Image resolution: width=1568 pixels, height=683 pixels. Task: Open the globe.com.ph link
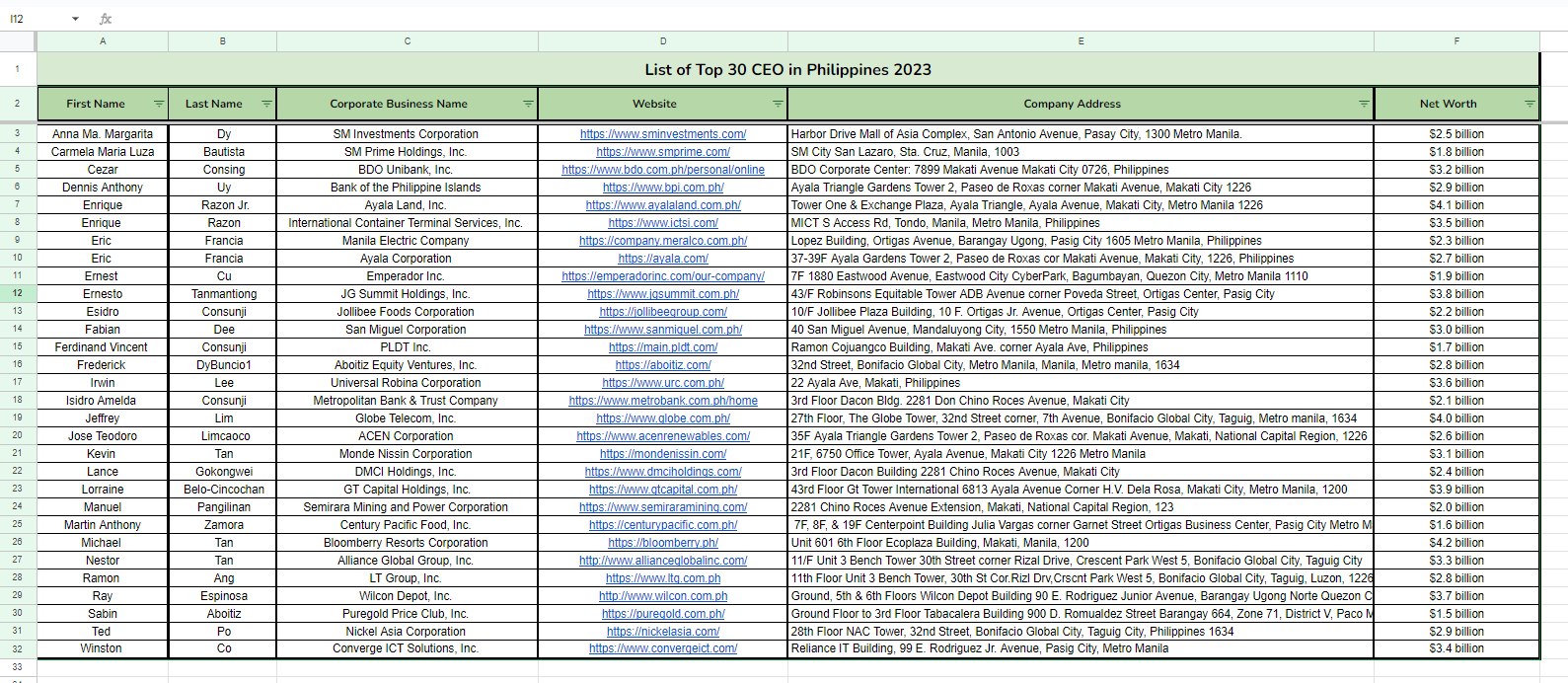pyautogui.click(x=663, y=418)
